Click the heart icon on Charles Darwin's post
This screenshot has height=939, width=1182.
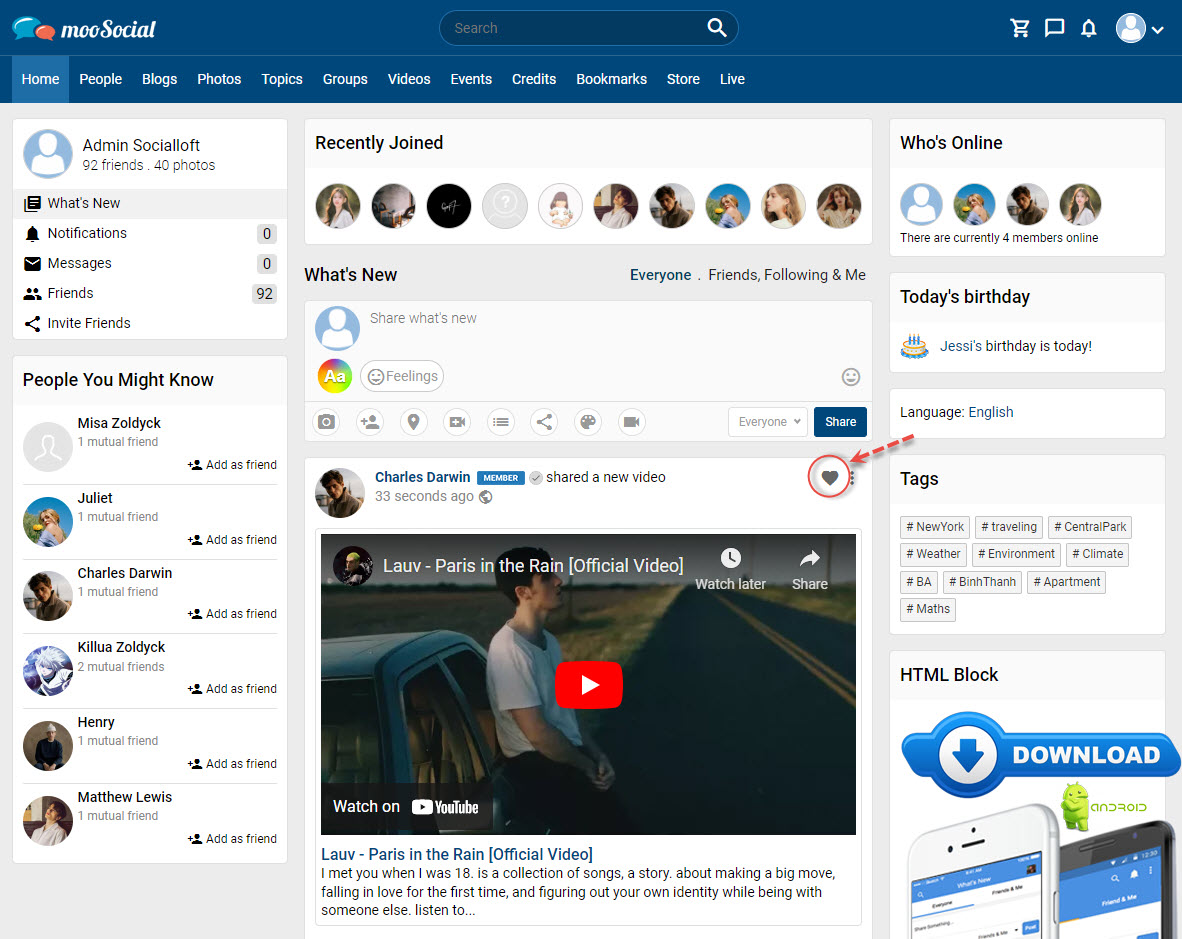coord(829,477)
